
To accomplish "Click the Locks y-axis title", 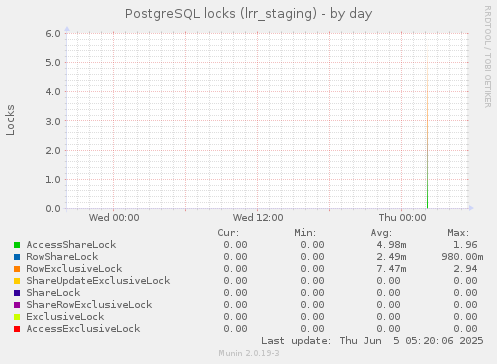I will tap(10, 120).
